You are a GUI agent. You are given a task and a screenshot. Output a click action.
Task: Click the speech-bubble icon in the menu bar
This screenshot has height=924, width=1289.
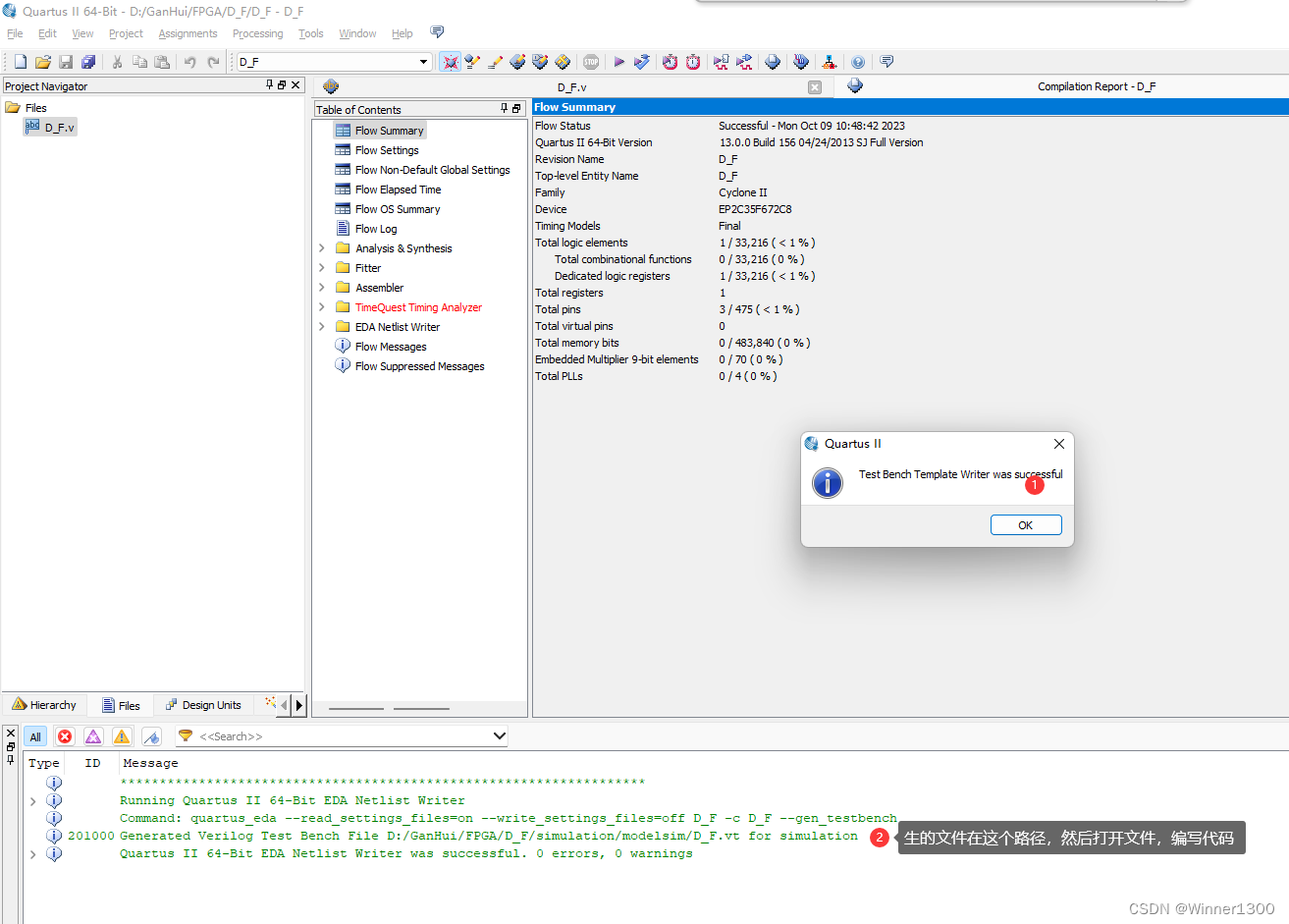click(x=437, y=32)
